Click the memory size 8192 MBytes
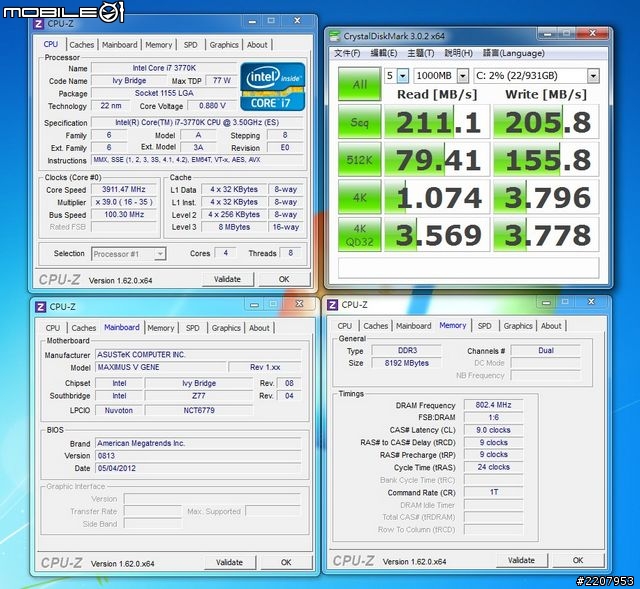 pyautogui.click(x=407, y=363)
